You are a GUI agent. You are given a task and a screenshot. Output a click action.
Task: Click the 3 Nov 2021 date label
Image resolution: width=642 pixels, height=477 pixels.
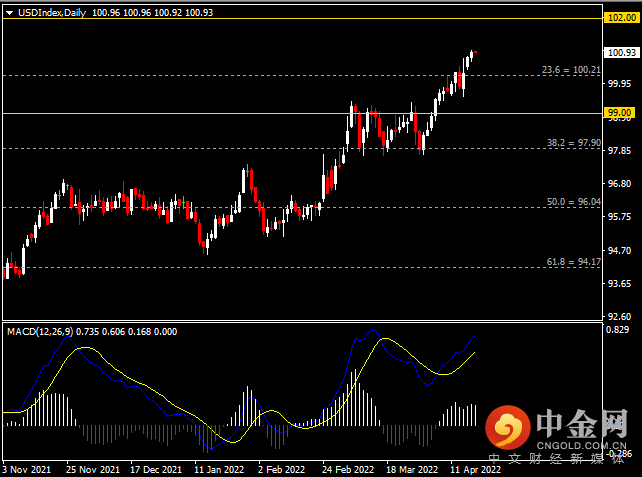tap(27, 470)
